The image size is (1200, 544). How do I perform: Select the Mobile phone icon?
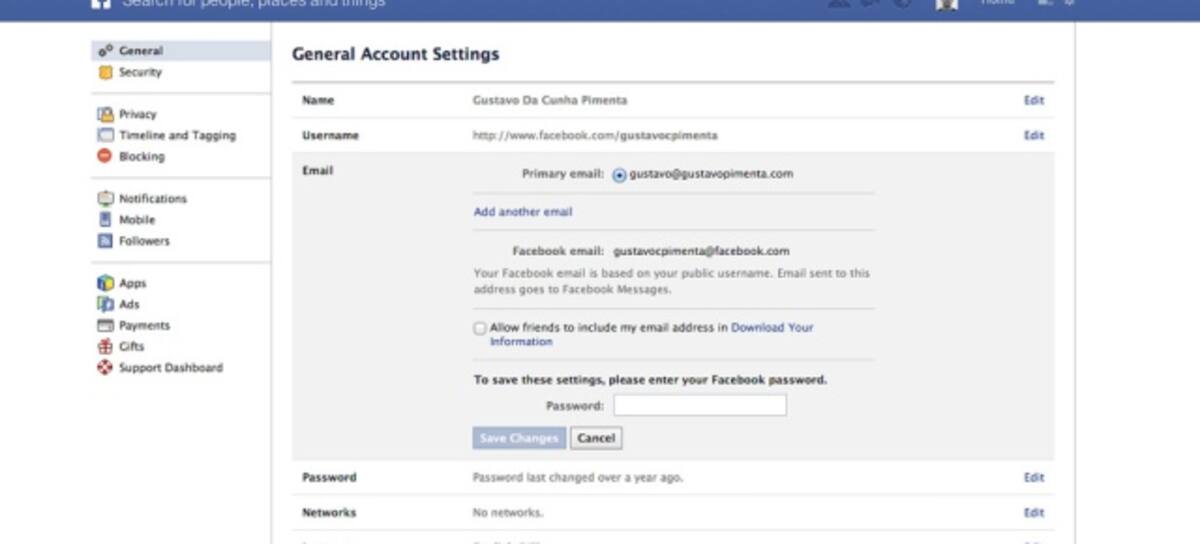[105, 220]
